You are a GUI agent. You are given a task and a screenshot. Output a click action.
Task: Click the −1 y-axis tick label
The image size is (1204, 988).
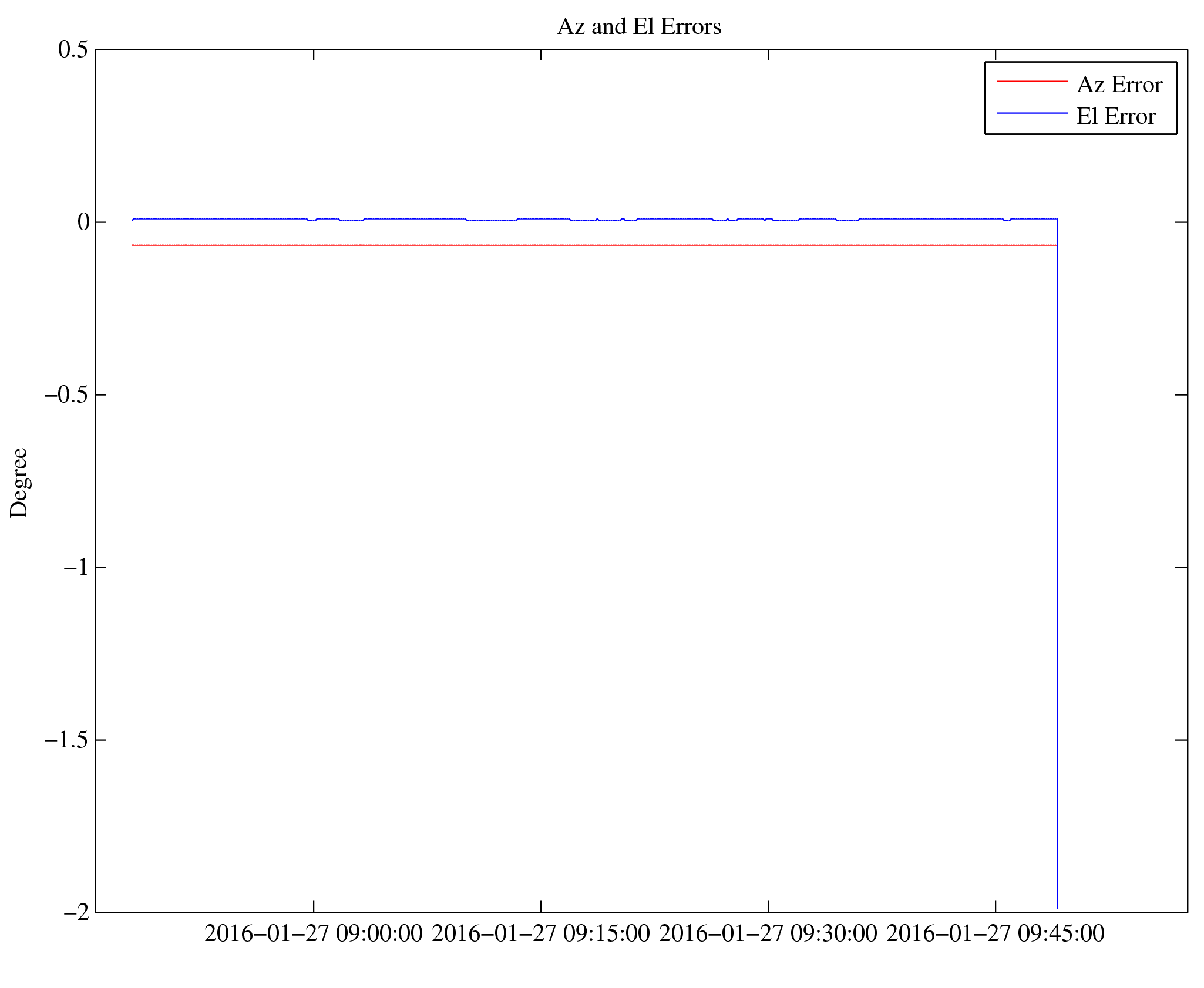pyautogui.click(x=76, y=567)
